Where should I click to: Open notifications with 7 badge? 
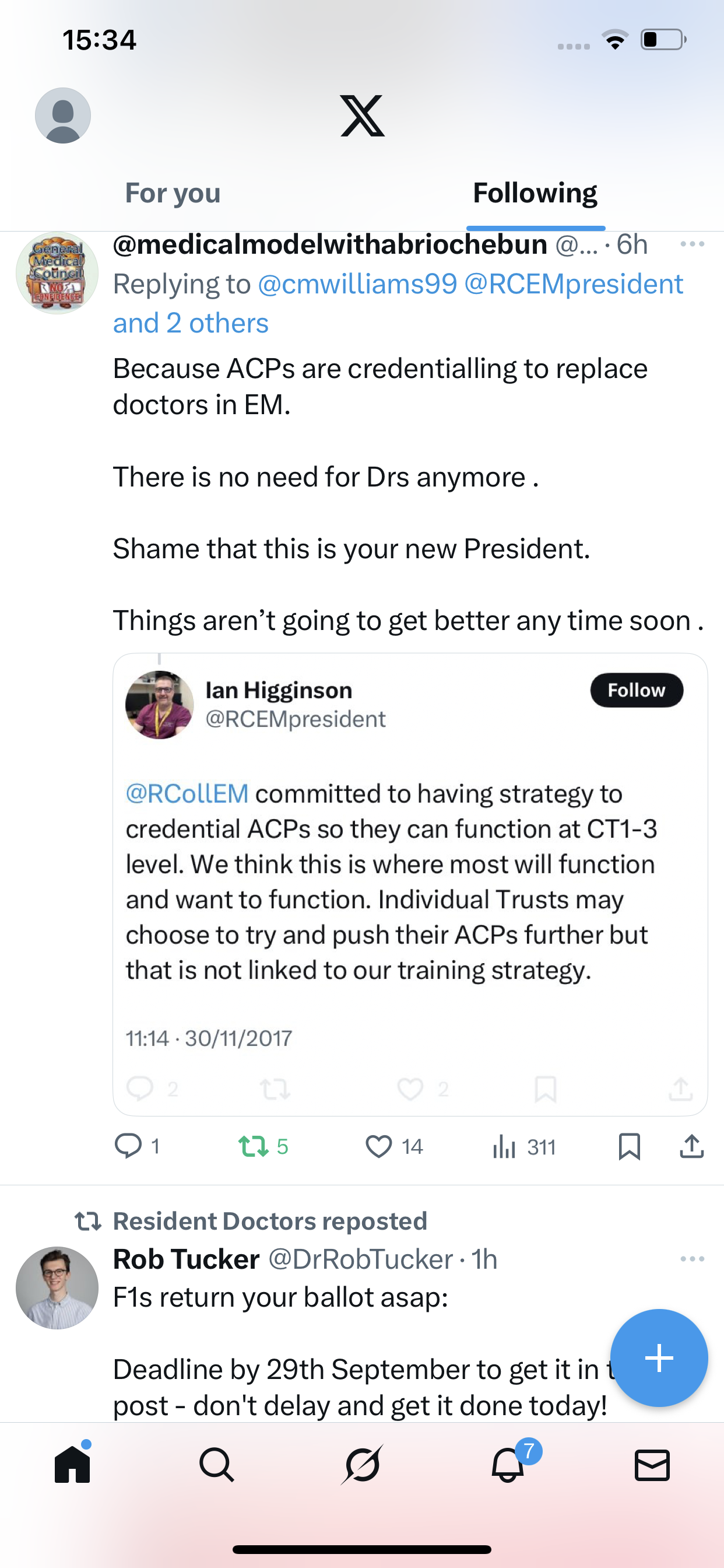(x=508, y=1465)
